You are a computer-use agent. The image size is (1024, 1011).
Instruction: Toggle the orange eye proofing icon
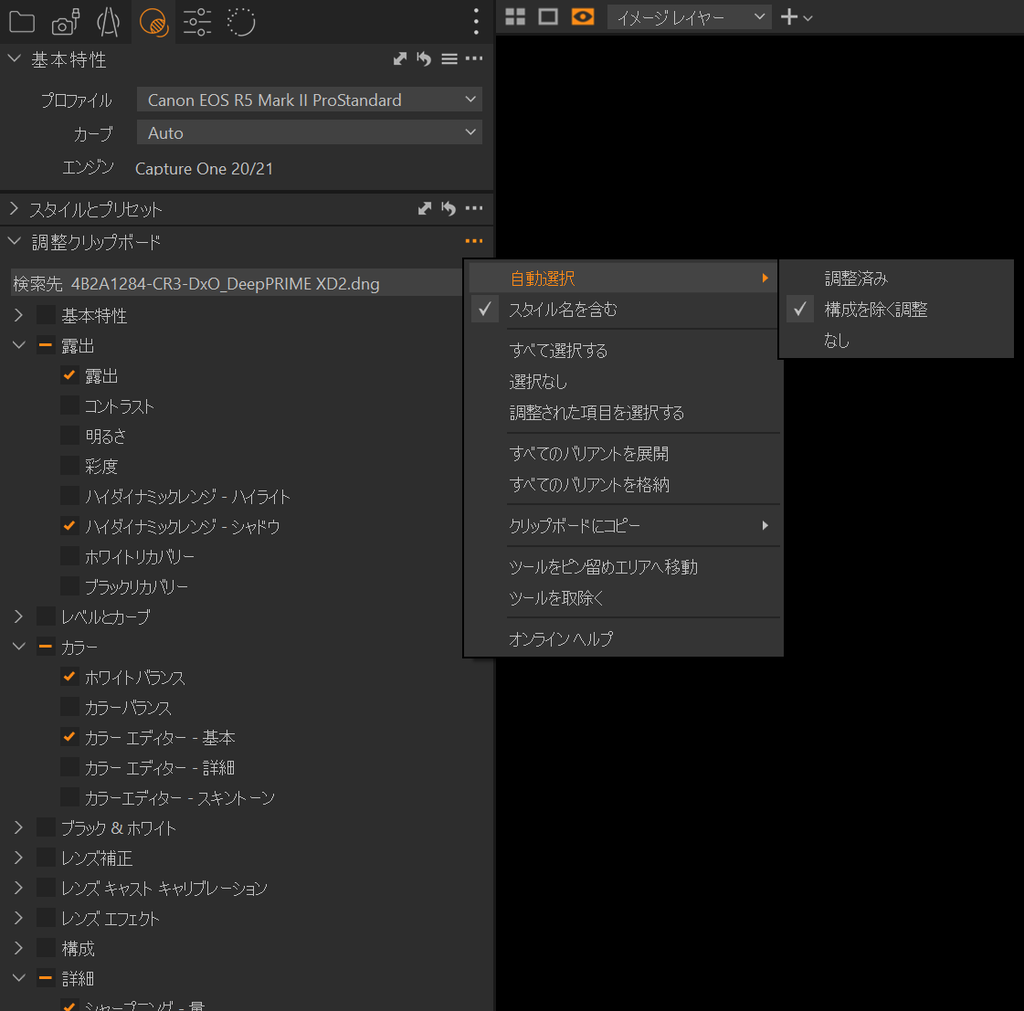point(582,17)
